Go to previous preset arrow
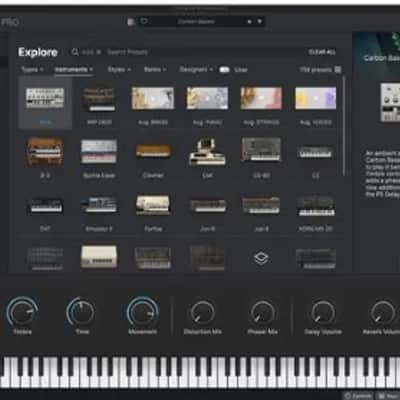 (x=249, y=22)
